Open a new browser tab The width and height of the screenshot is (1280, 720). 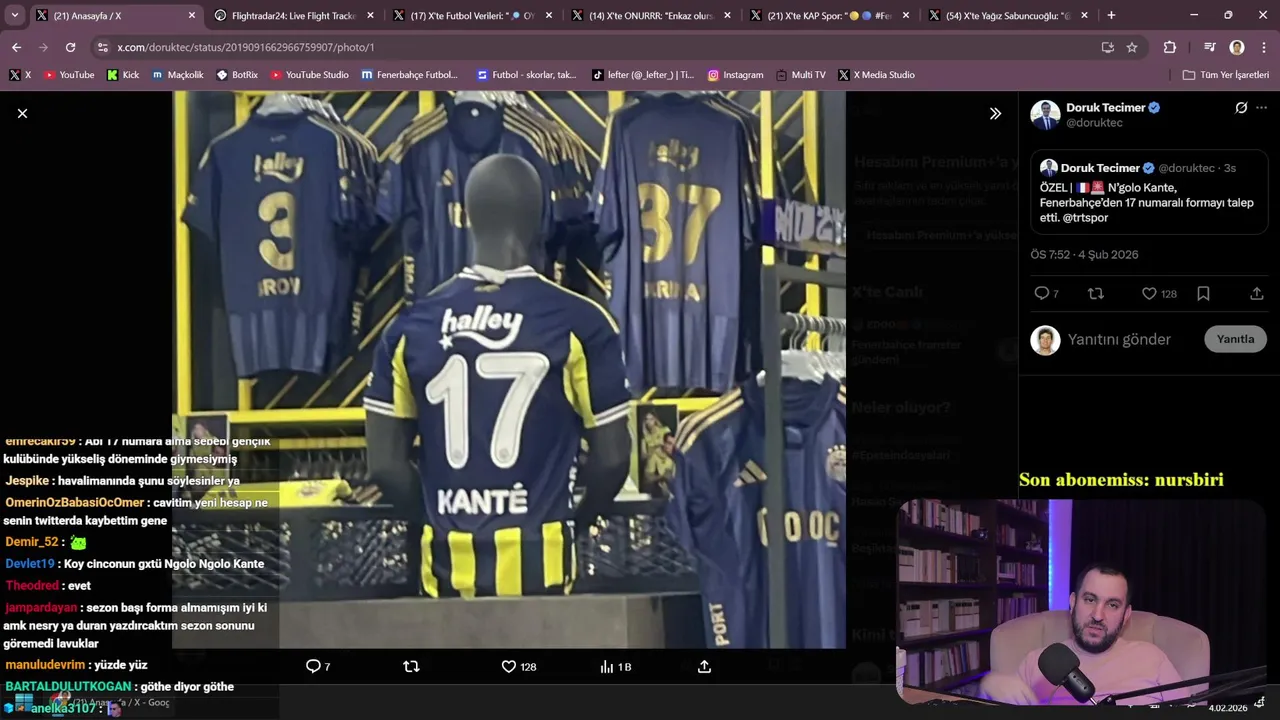click(x=1111, y=16)
